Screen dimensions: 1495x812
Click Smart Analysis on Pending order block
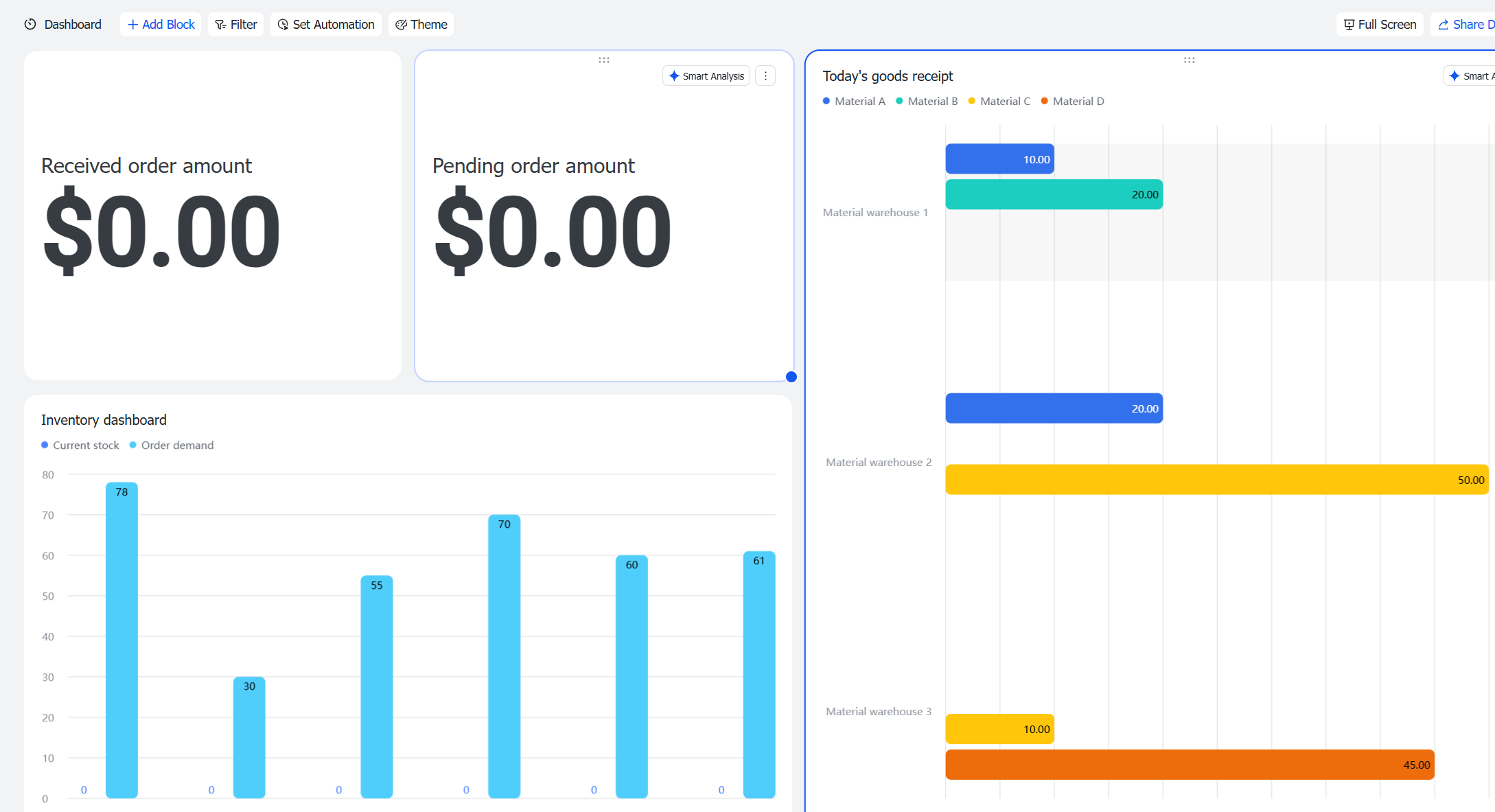click(706, 76)
